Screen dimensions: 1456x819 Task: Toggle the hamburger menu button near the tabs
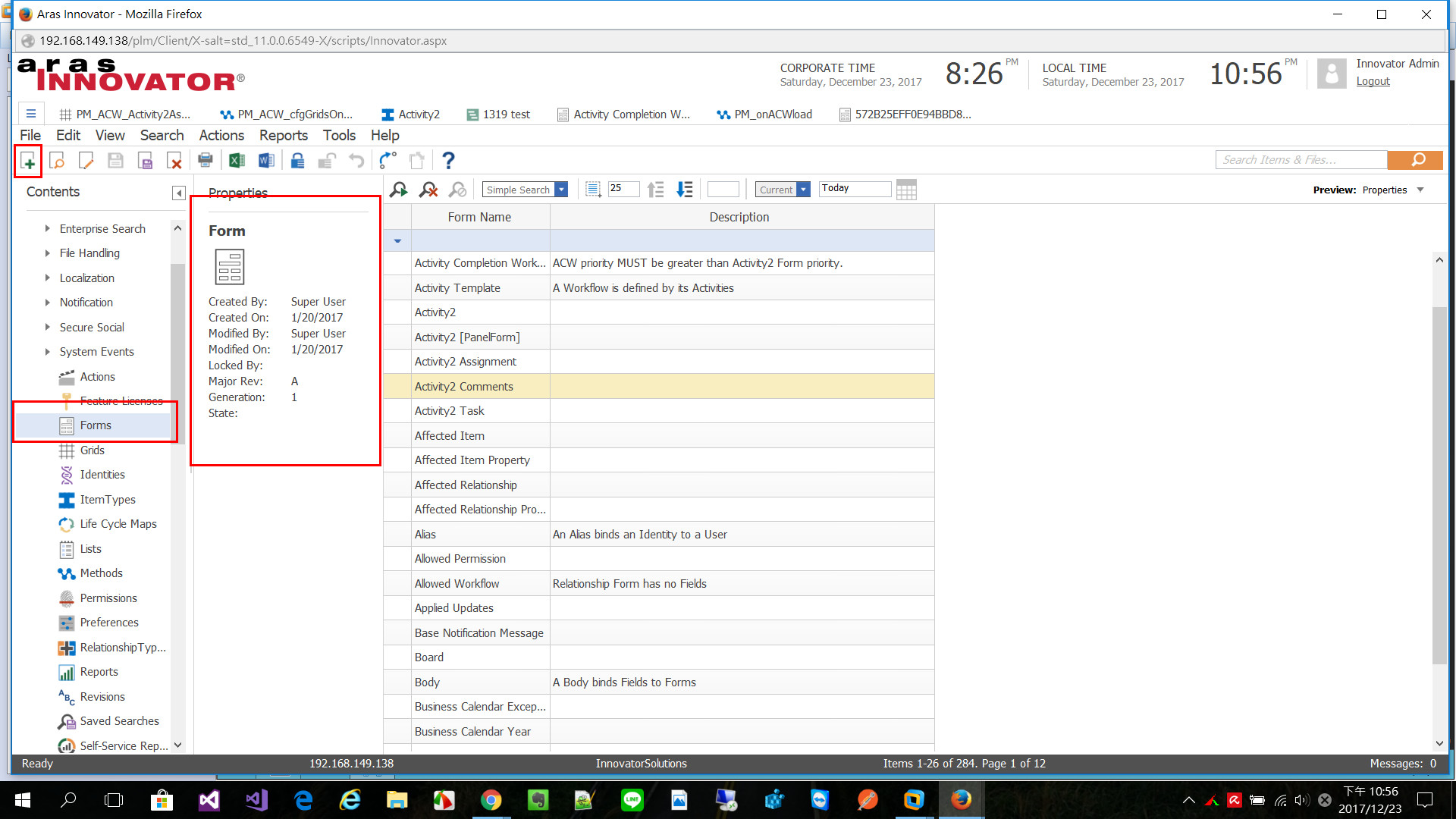[31, 114]
